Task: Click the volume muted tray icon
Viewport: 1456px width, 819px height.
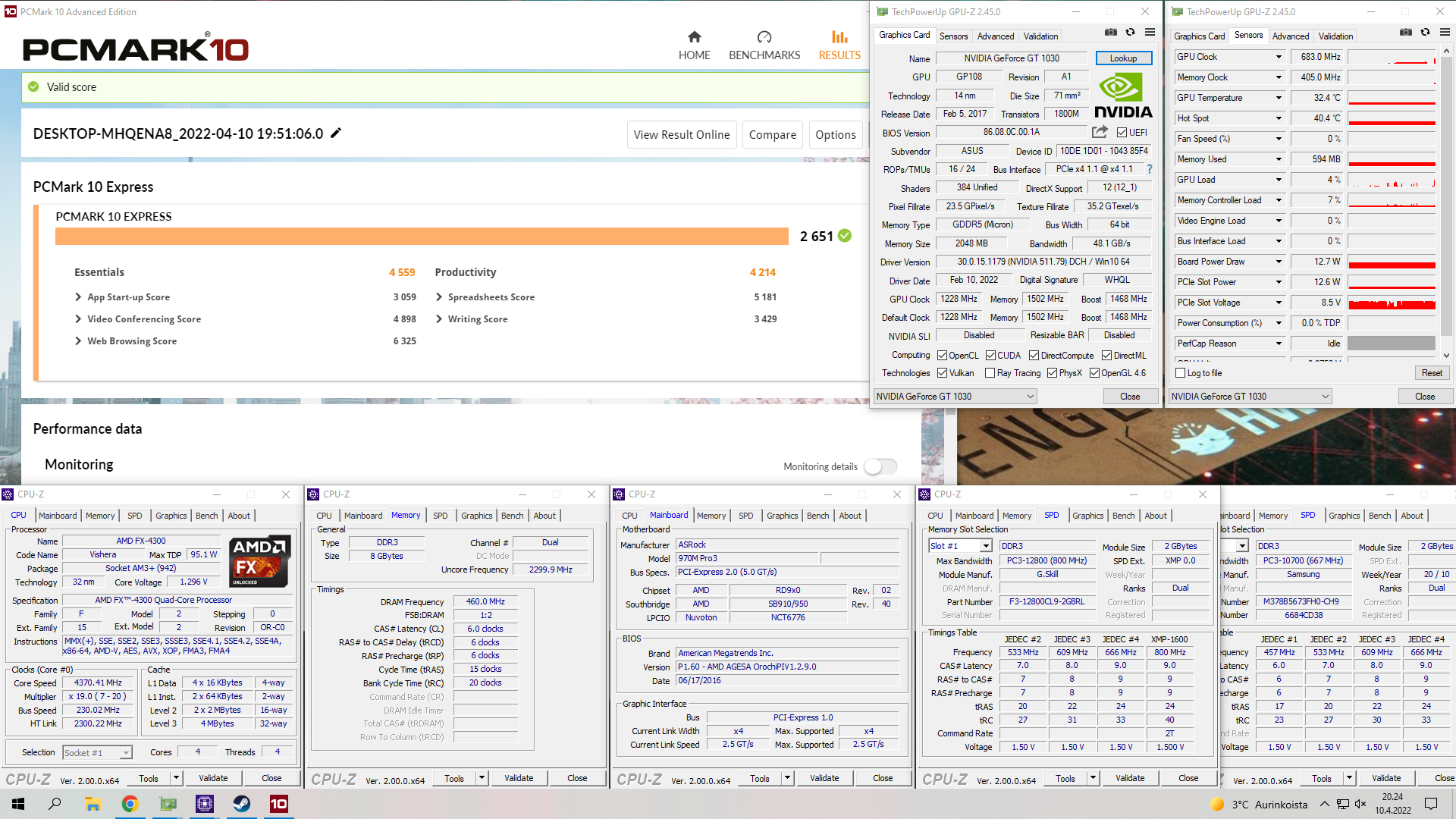Action: [x=1360, y=804]
